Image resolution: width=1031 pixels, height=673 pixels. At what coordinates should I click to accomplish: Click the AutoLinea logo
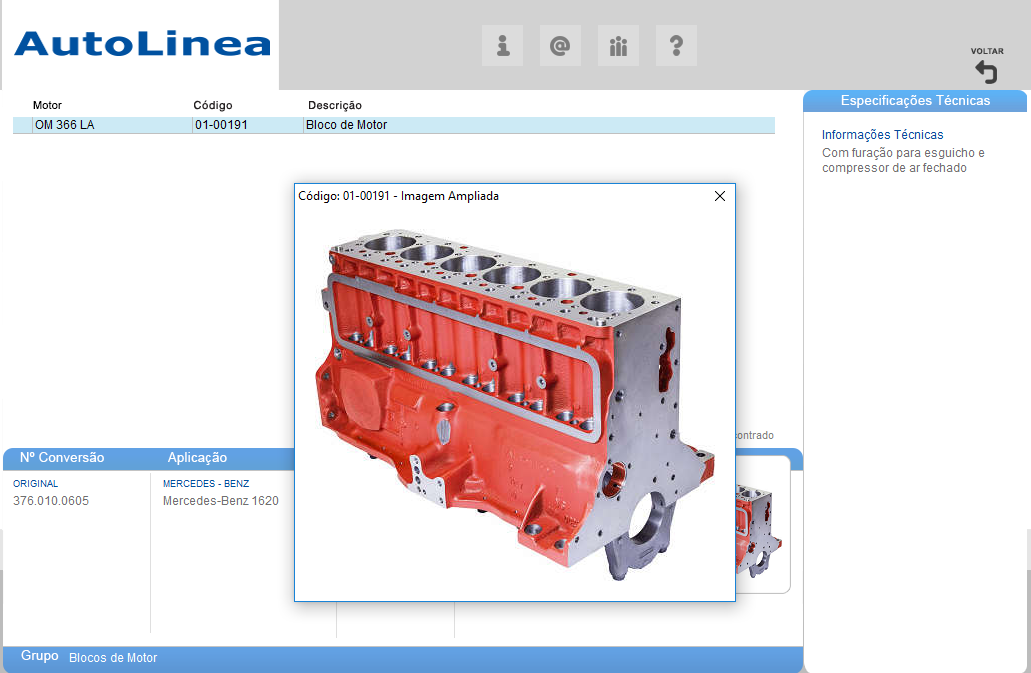pyautogui.click(x=142, y=44)
